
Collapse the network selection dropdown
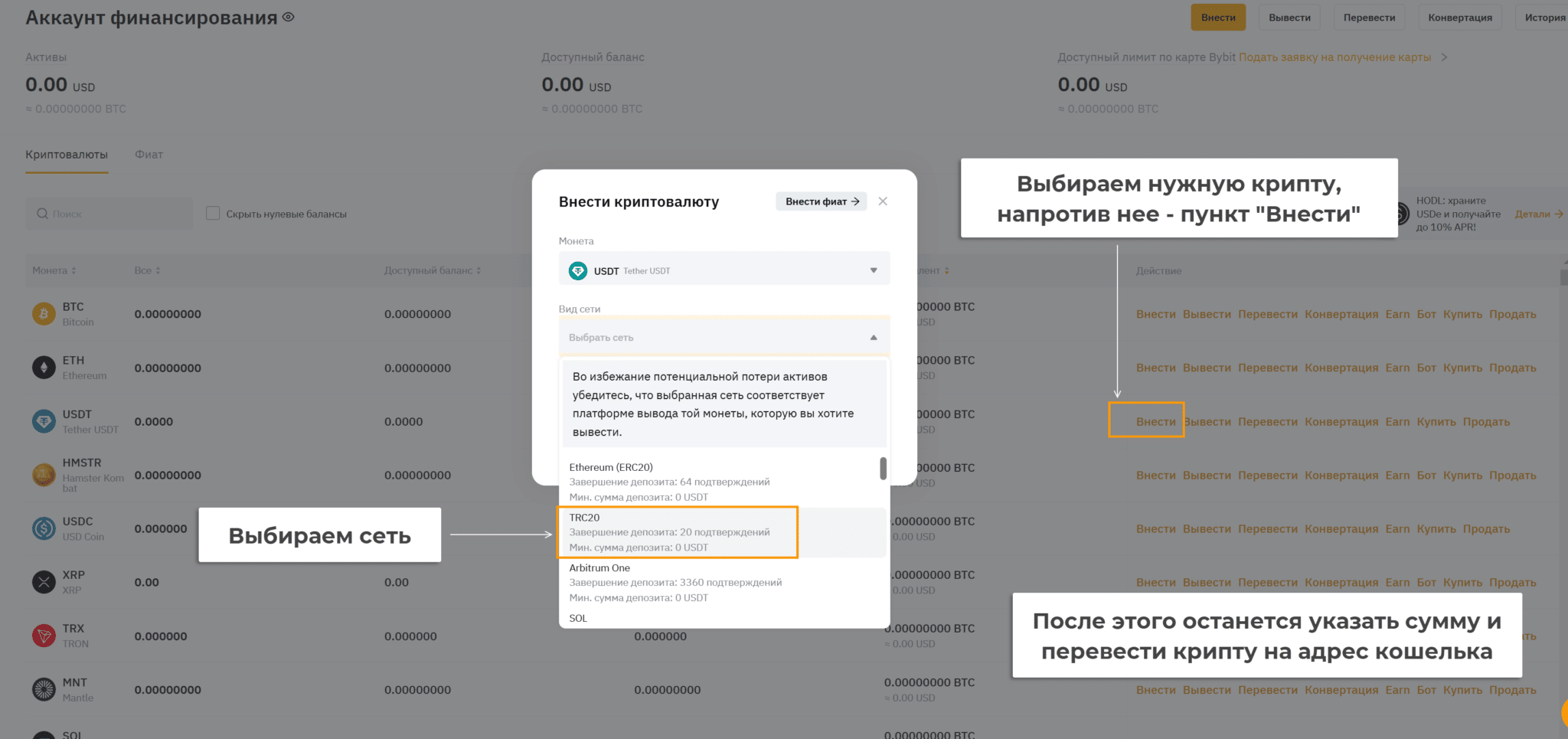(873, 338)
